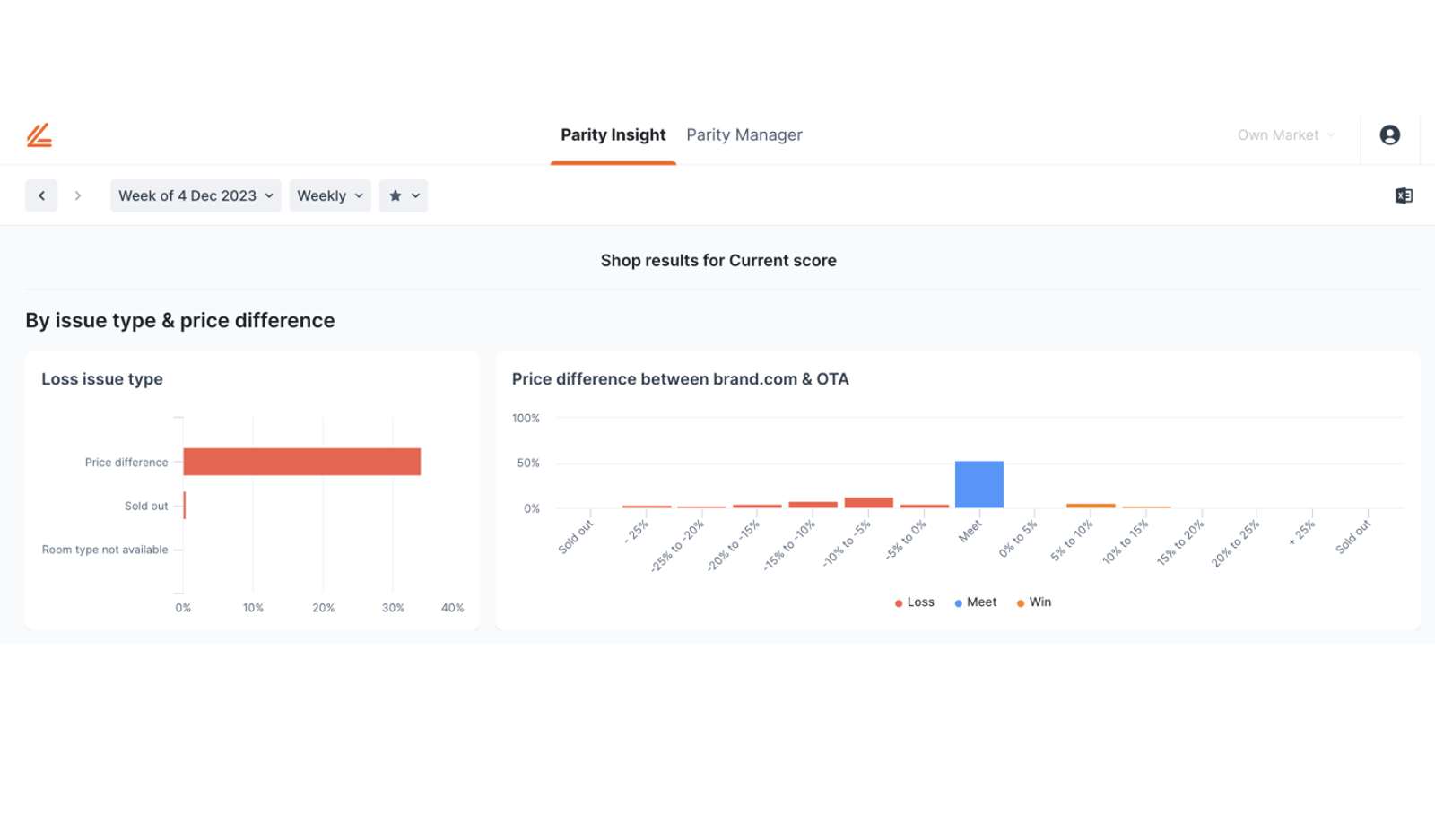Screen dimensions: 1435x840
Task: Click the -15% to -10% loss bar
Action: click(813, 505)
